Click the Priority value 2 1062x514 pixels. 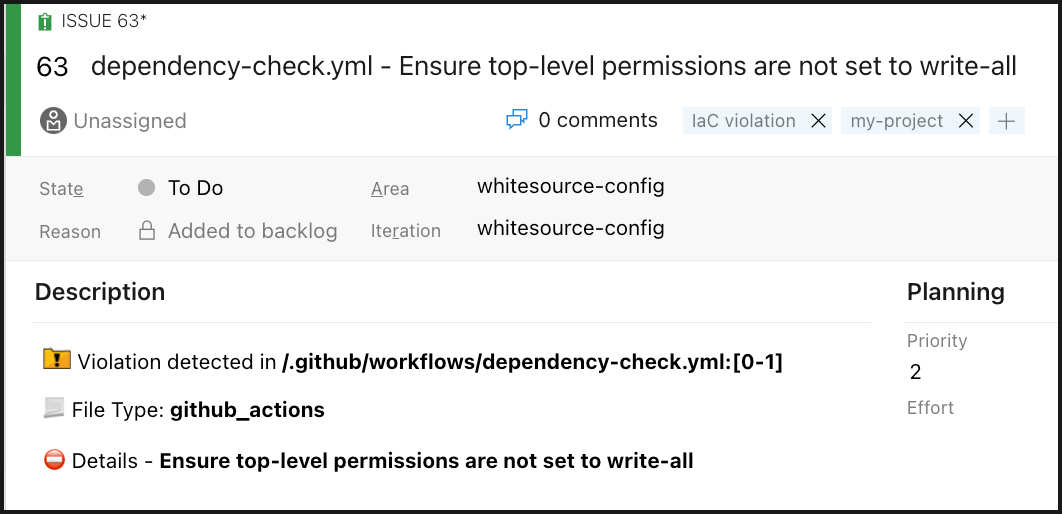pos(916,373)
